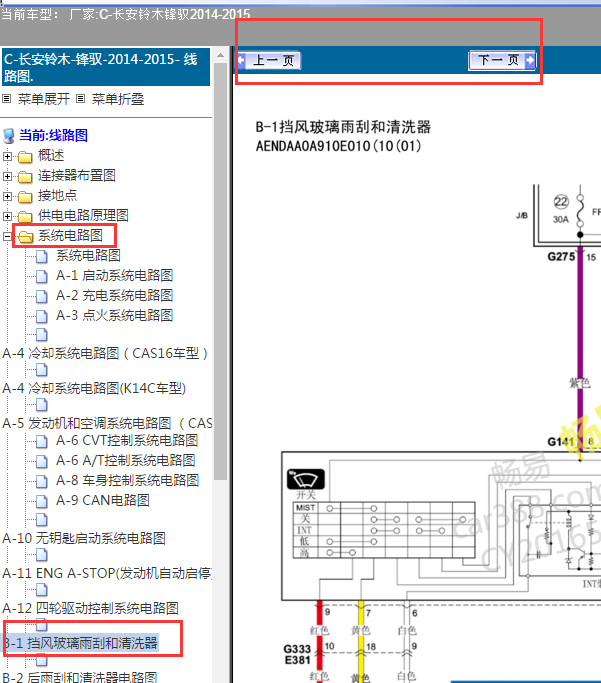Collapse all menus via 菜单折叠
The image size is (601, 683).
click(x=118, y=99)
